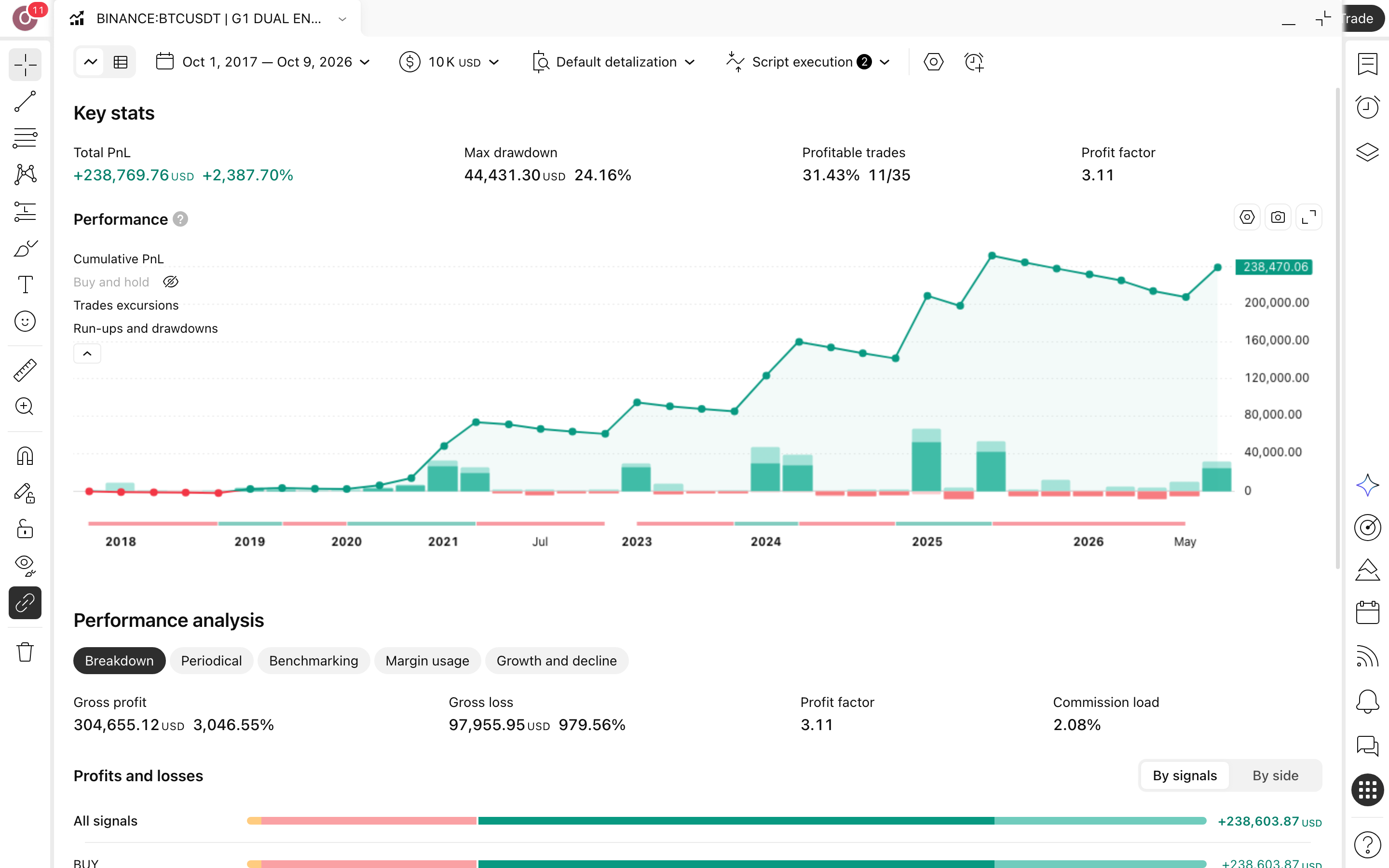Switch to the Margin usage tab

[427, 661]
